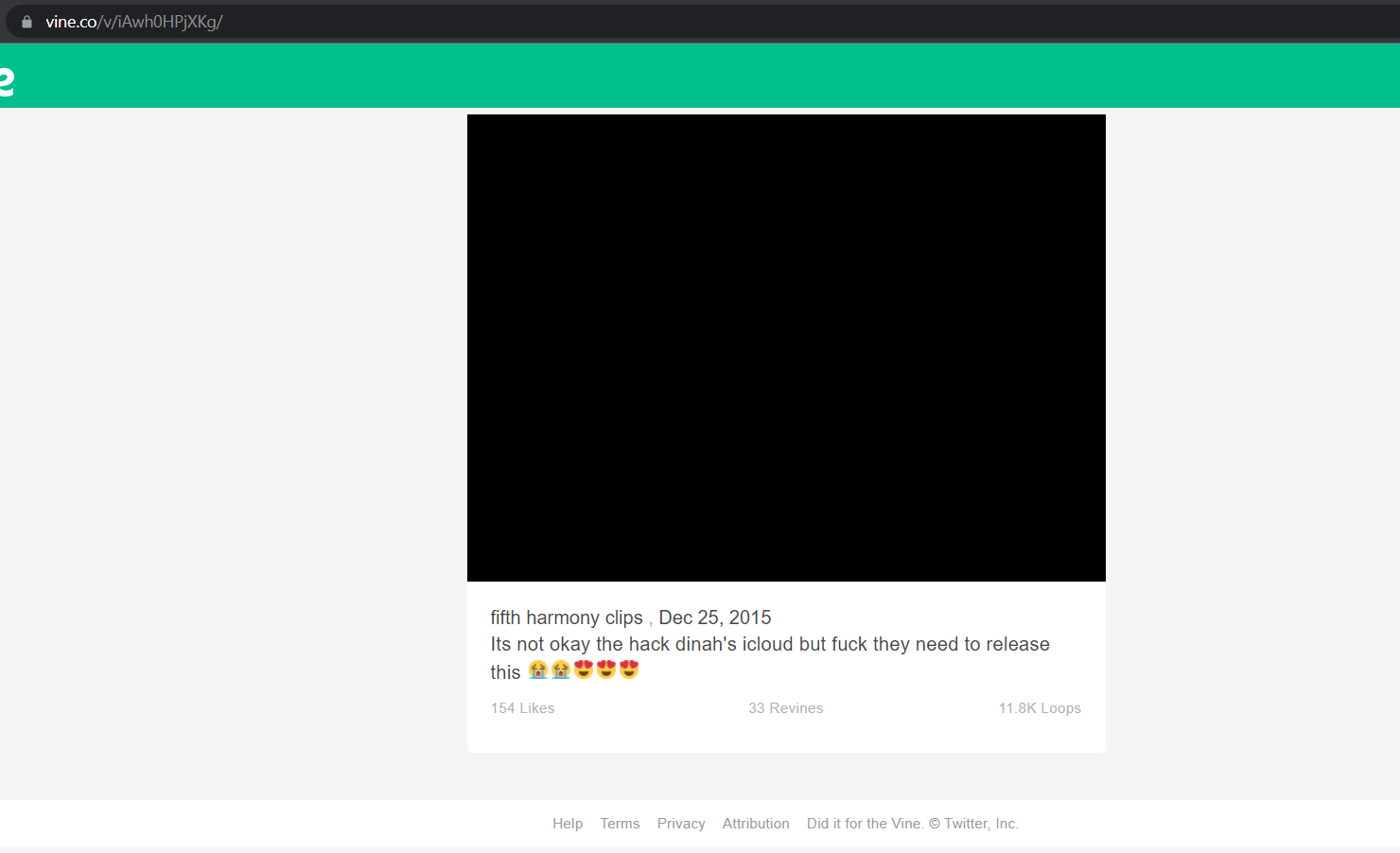Screen dimensions: 1400x853
Task: Open the 'fifth harmony clips' user name
Action: point(567,618)
